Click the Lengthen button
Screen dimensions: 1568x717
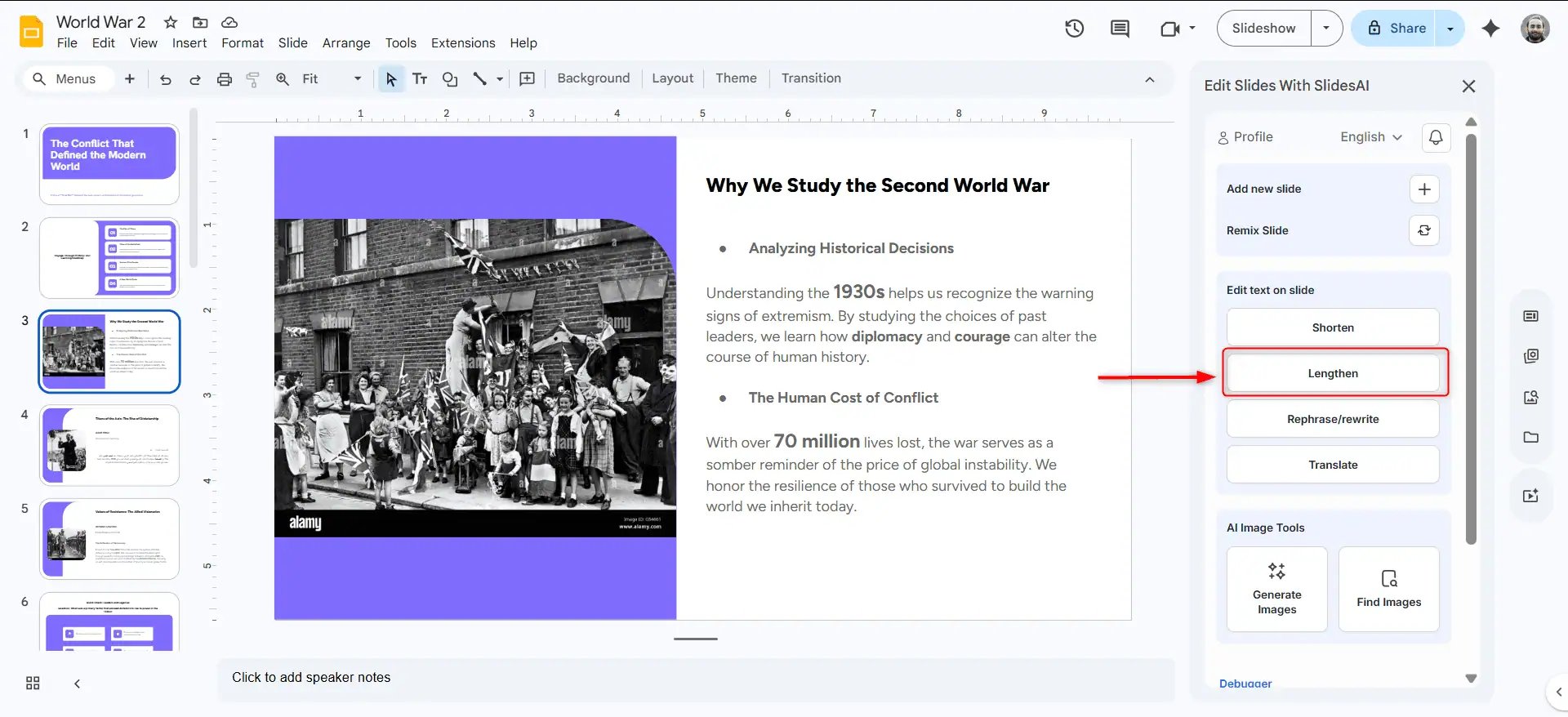click(1333, 373)
